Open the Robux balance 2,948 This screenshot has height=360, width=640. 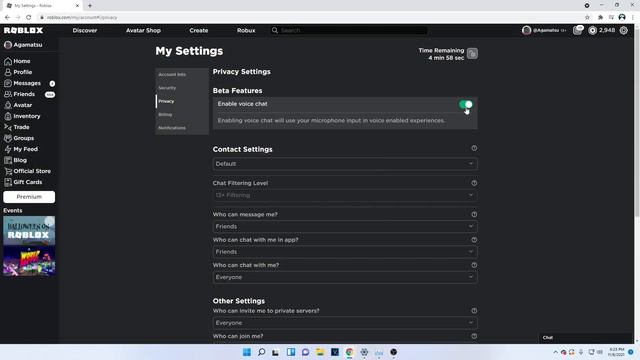coord(602,30)
